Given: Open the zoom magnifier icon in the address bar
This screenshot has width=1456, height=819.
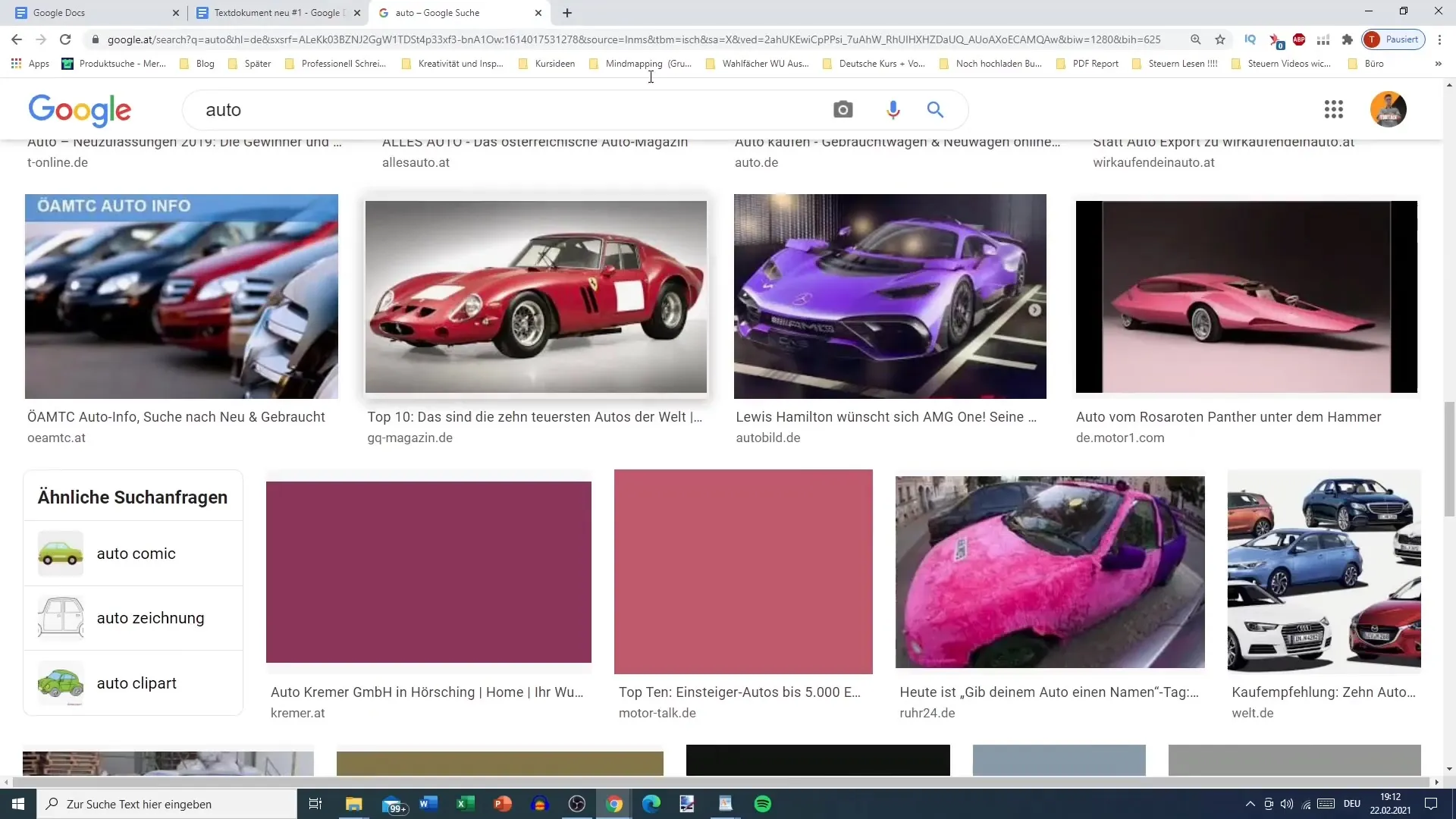Looking at the screenshot, I should point(1195,39).
